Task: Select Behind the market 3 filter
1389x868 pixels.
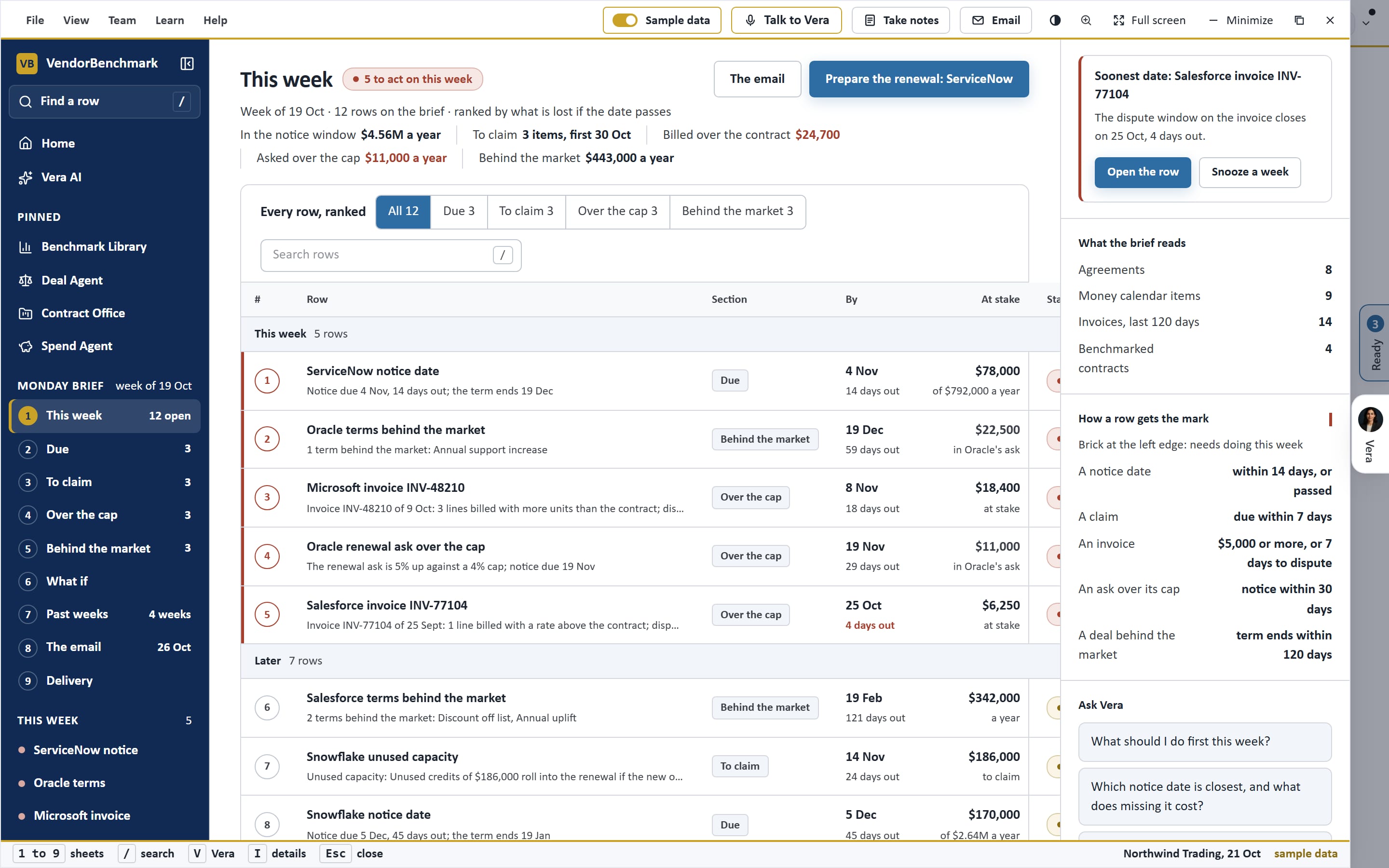Action: 737,211
